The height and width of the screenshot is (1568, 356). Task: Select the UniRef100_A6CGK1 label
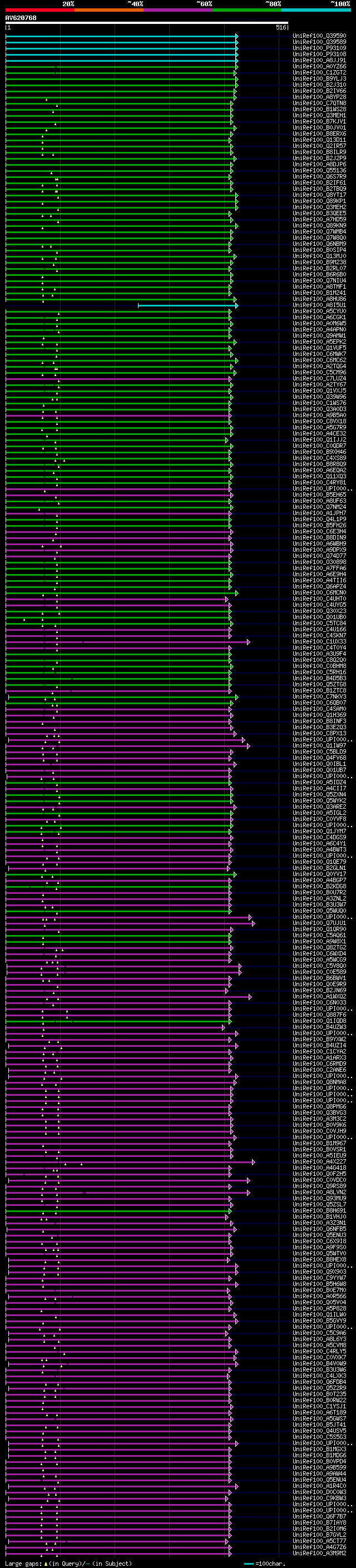pos(319,317)
